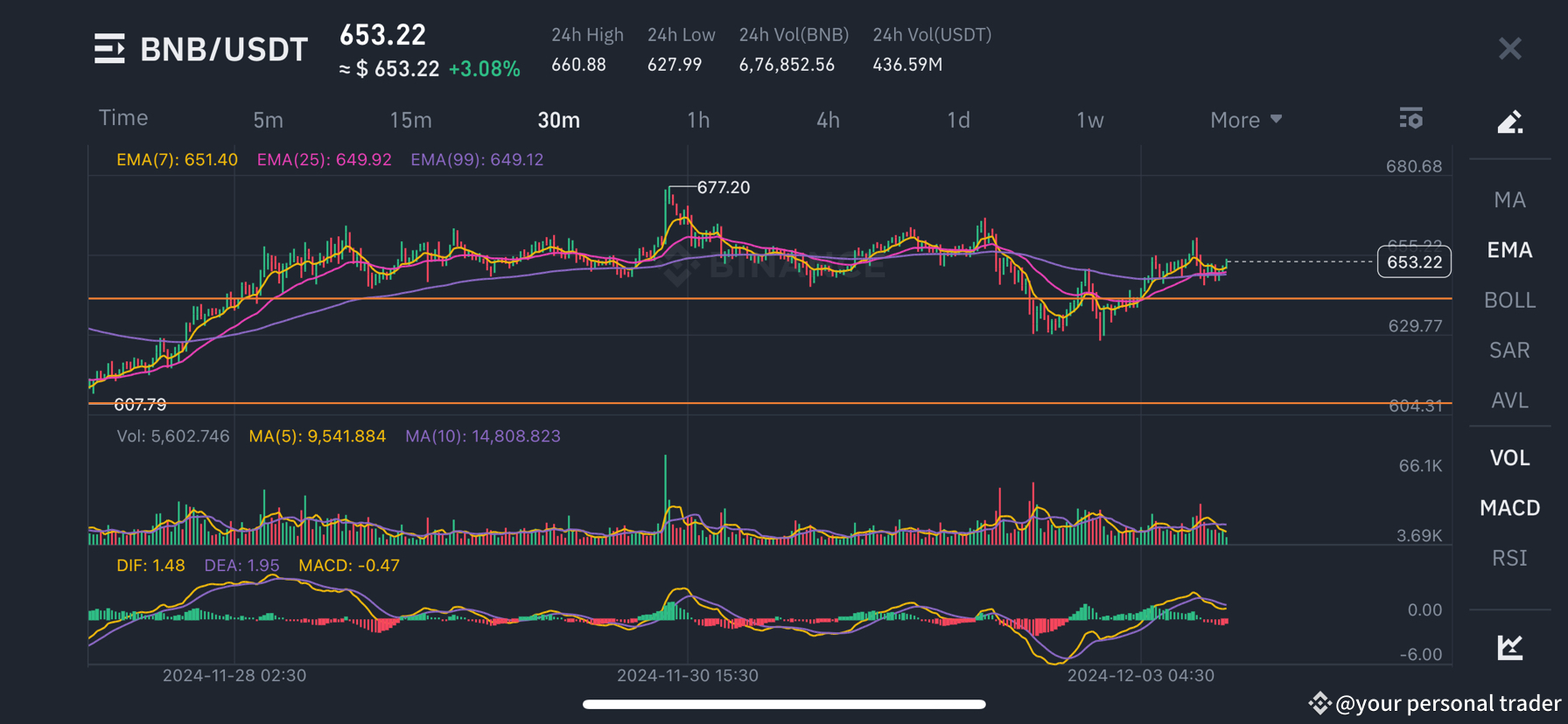Image resolution: width=1568 pixels, height=724 pixels.
Task: Close the chart with the X icon
Action: pyautogui.click(x=1510, y=48)
